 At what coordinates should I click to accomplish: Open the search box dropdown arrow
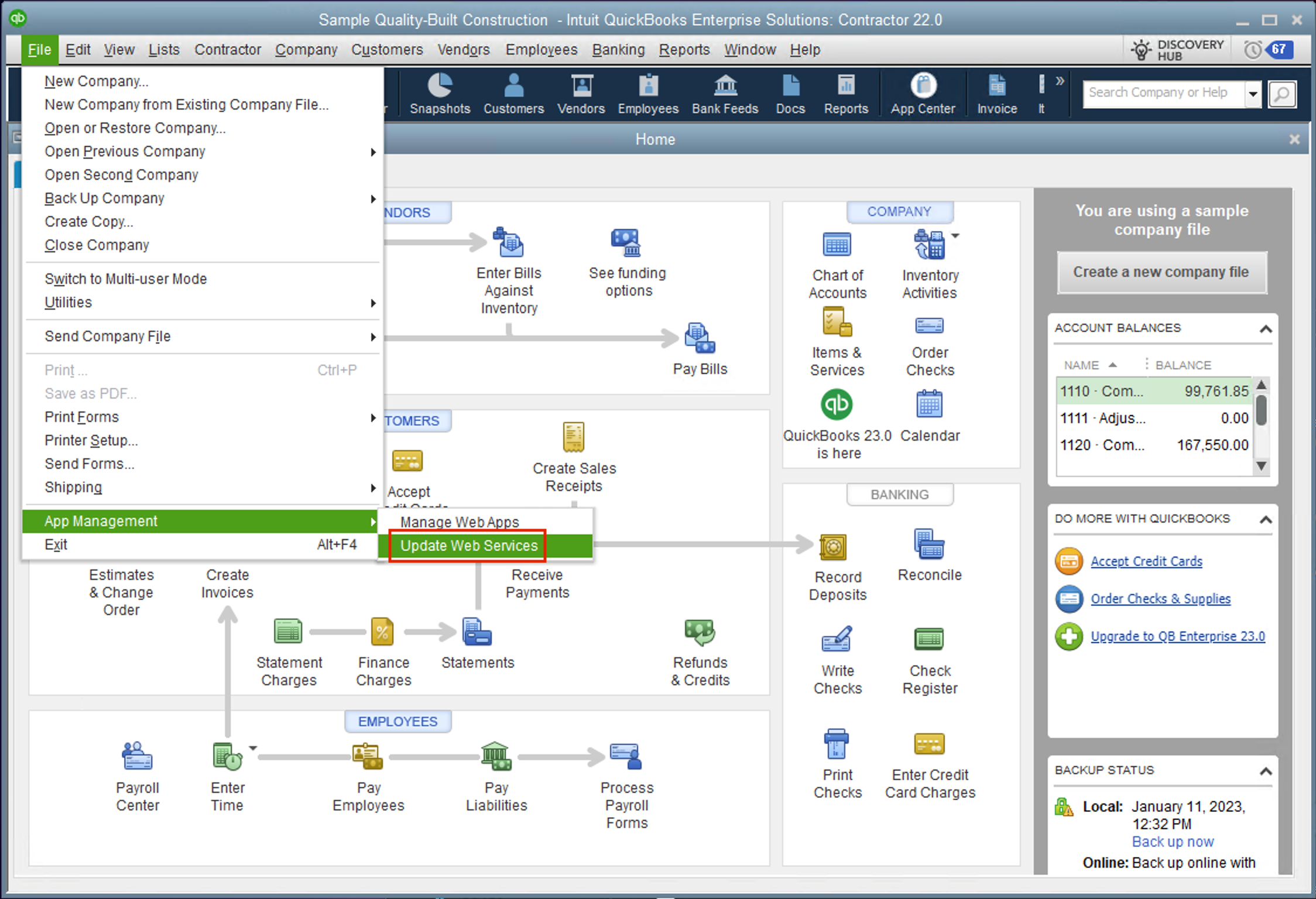[x=1253, y=94]
